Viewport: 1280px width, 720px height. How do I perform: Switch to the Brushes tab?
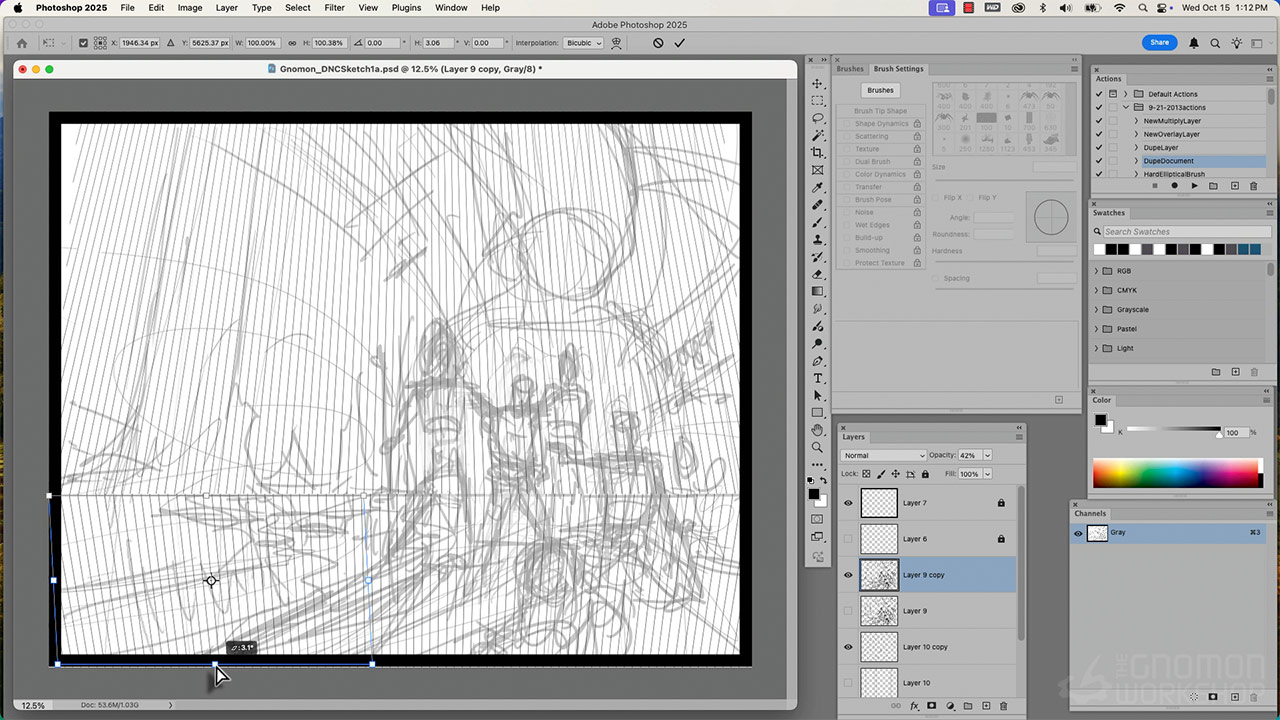850,69
